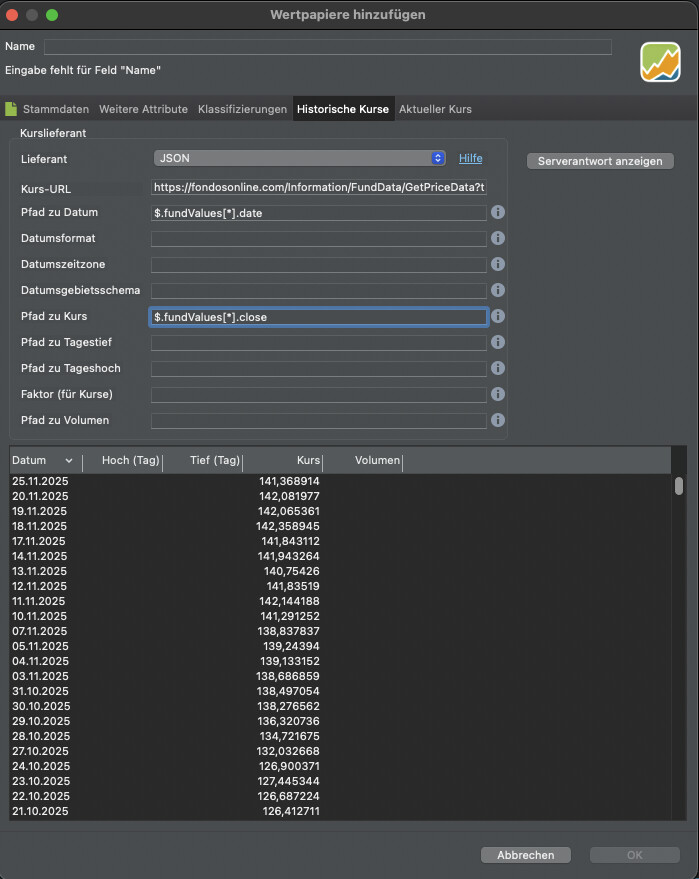The image size is (699, 879).
Task: Click info icon beside Datumsformat field
Action: pyautogui.click(x=498, y=238)
